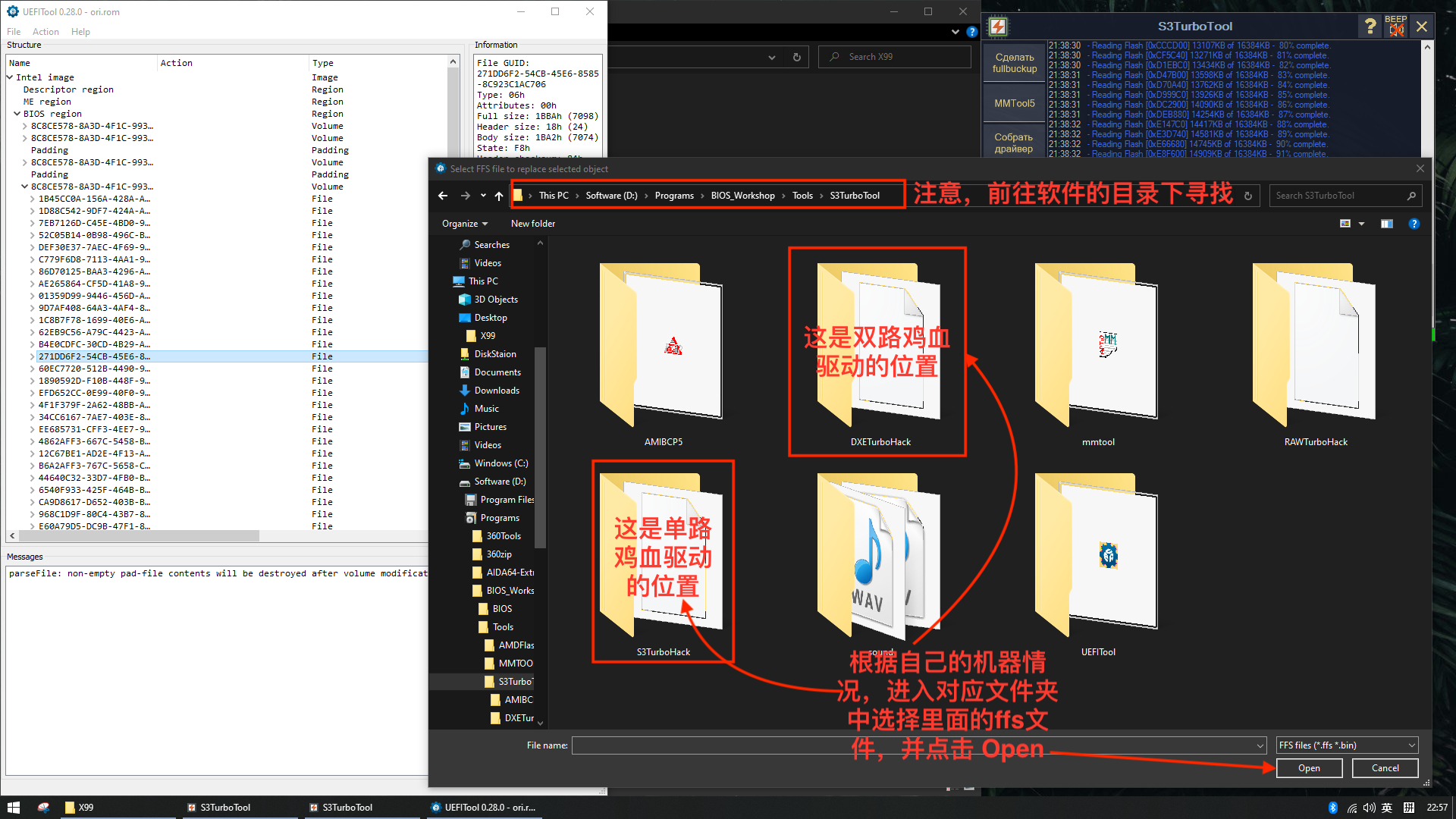Screen dimensions: 1456x819
Task: Open UEFITool Action menu
Action: click(45, 32)
